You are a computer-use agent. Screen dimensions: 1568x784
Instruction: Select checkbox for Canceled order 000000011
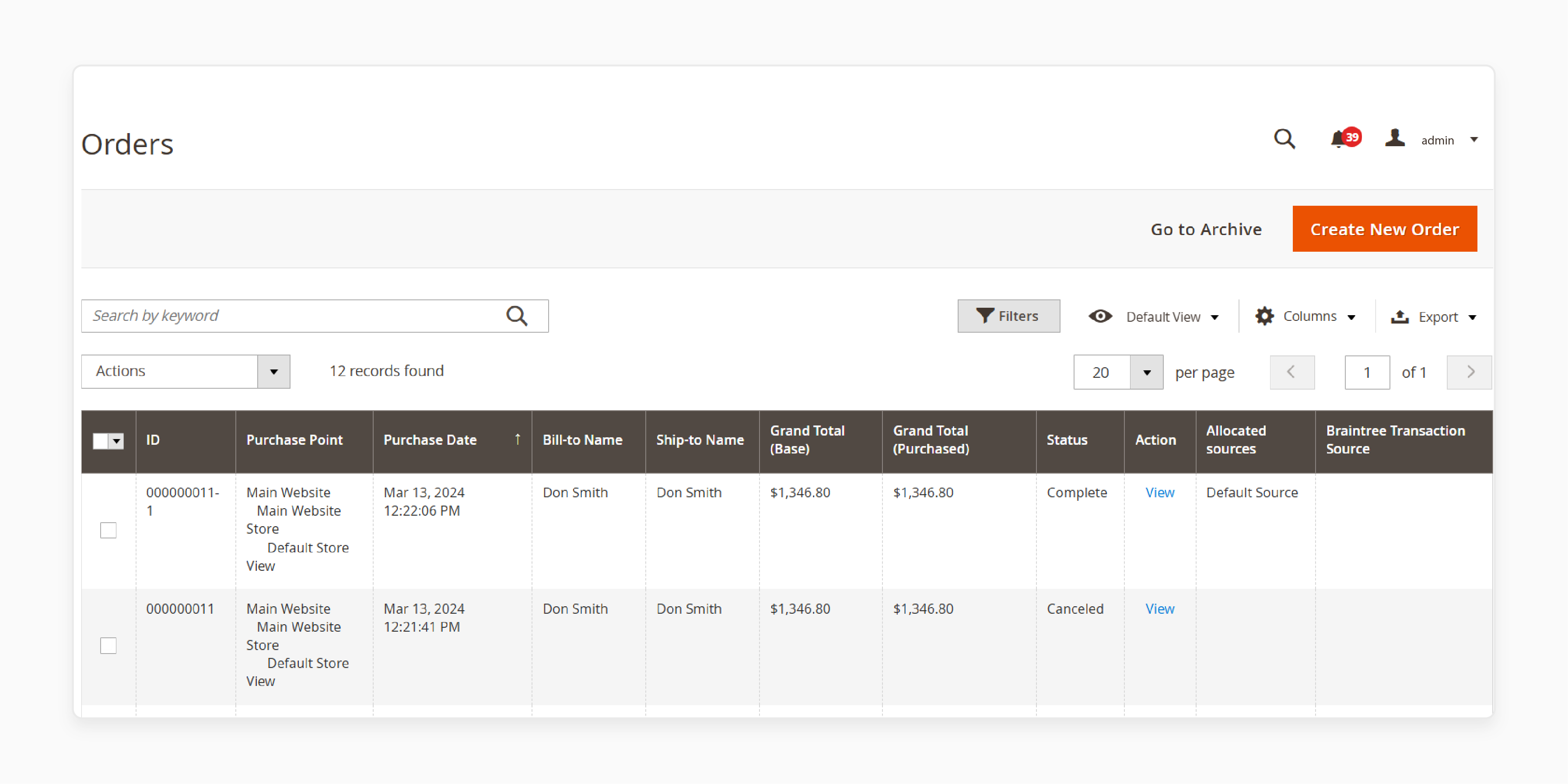click(108, 645)
